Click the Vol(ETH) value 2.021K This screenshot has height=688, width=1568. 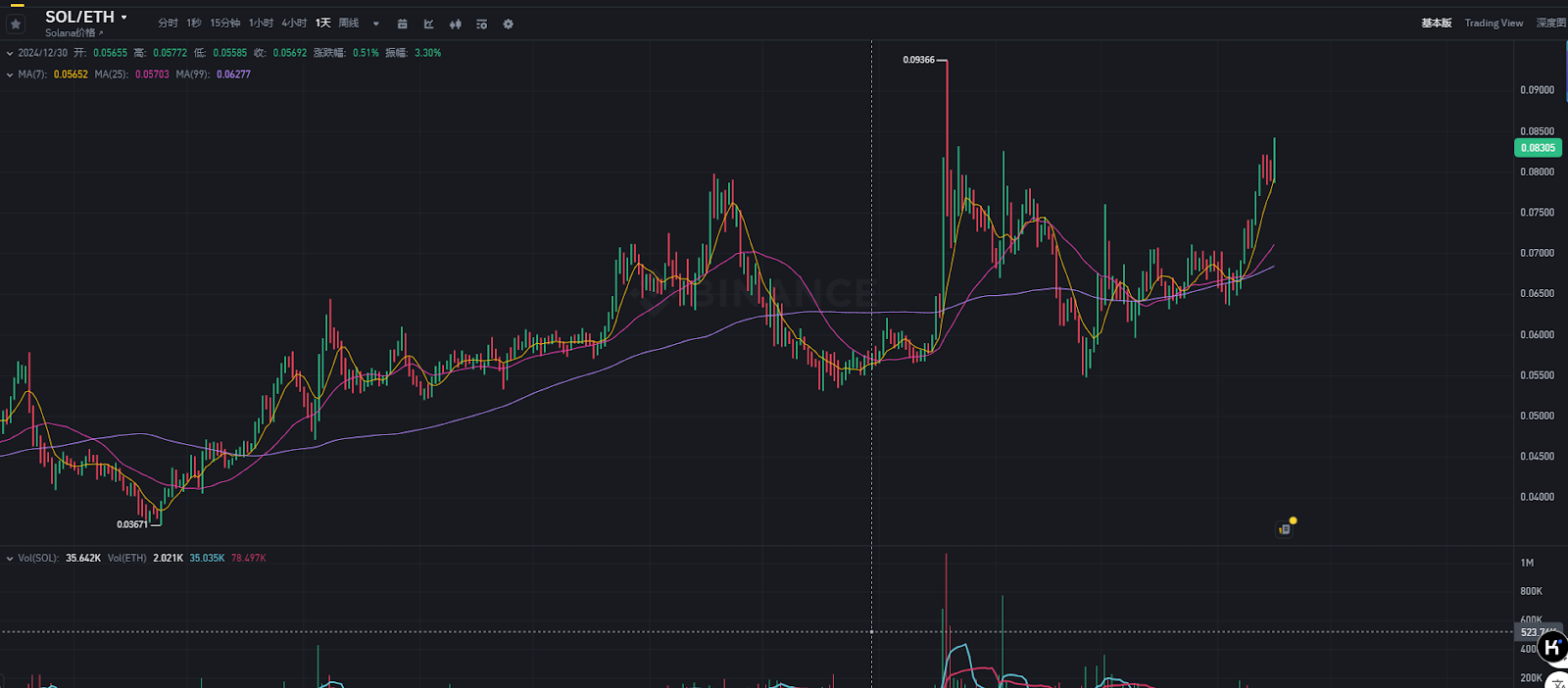(168, 559)
